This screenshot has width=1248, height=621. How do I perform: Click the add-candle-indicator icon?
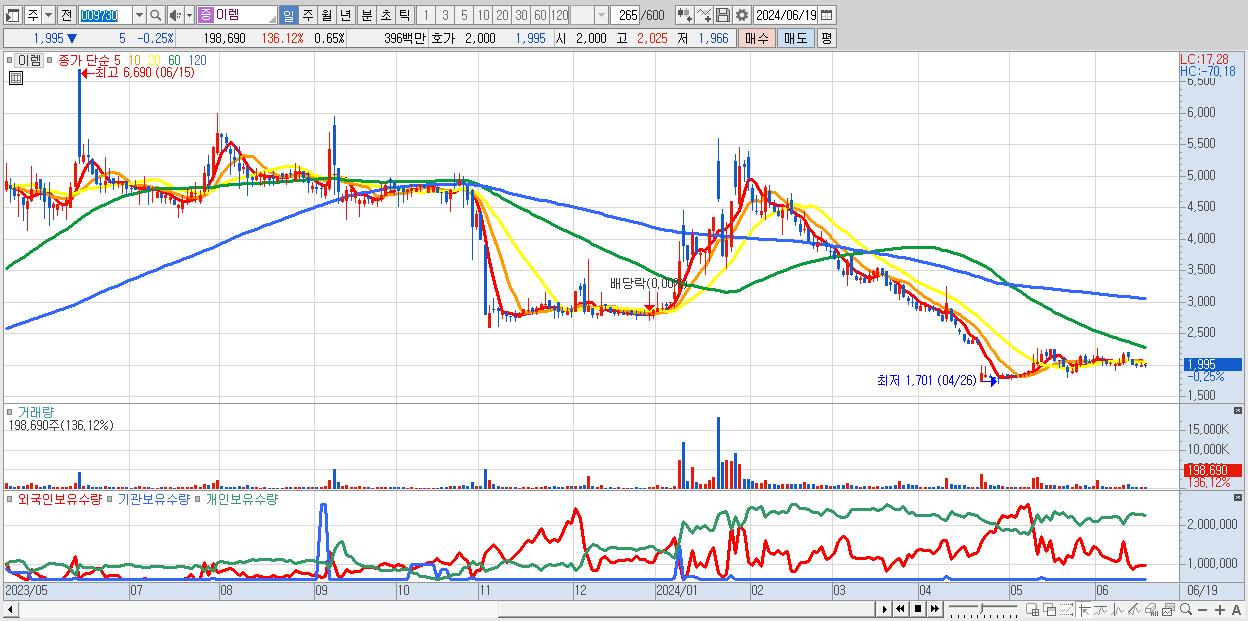684,15
